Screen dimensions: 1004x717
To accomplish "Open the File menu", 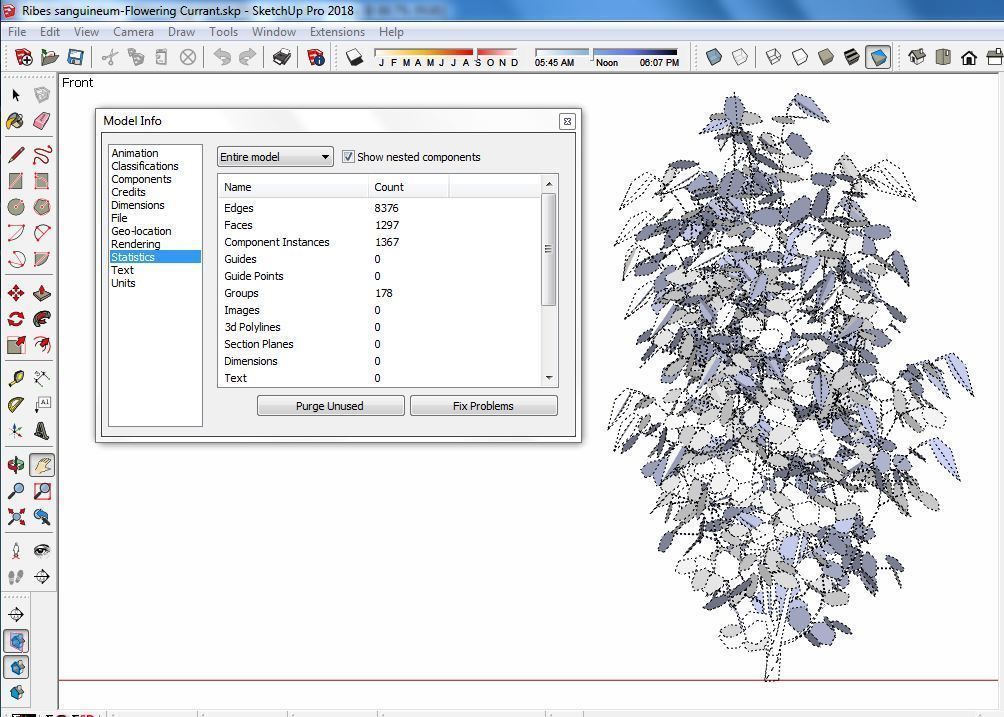I will click(17, 32).
